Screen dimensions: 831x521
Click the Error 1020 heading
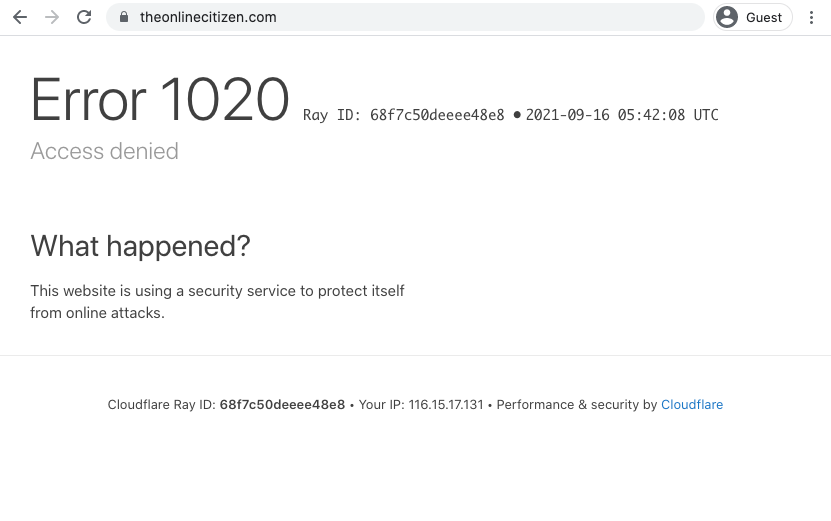click(160, 100)
